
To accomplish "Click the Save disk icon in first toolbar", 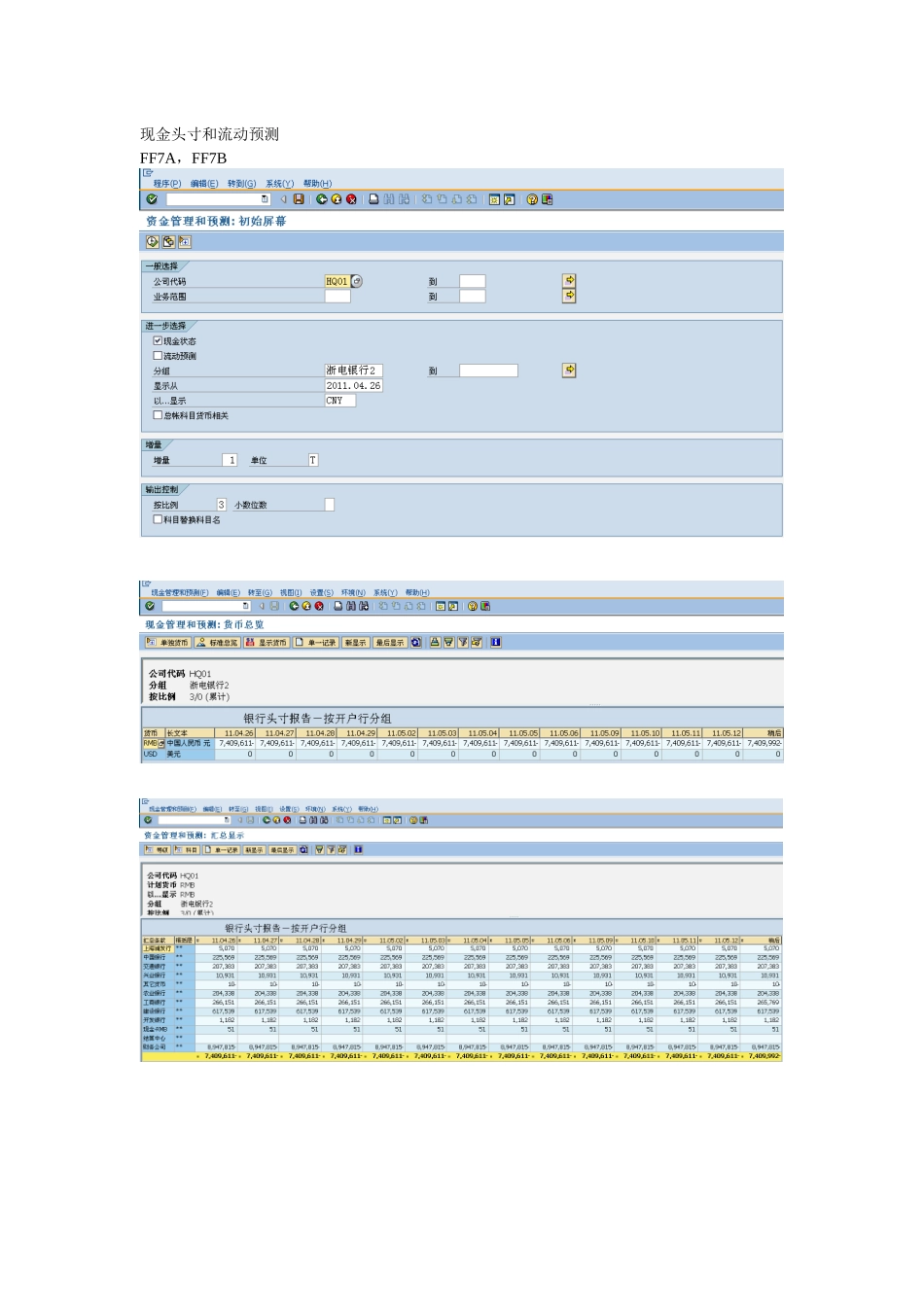I will [299, 199].
